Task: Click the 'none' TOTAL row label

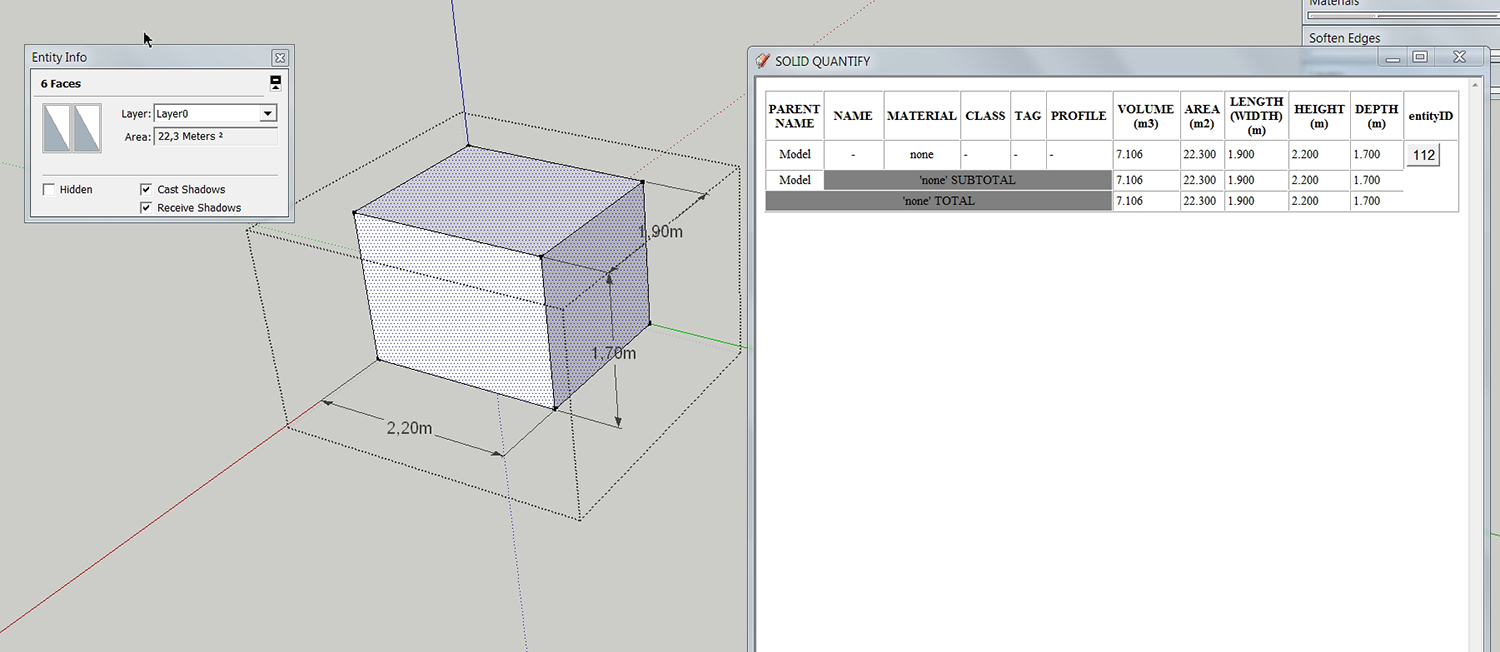Action: pos(939,201)
